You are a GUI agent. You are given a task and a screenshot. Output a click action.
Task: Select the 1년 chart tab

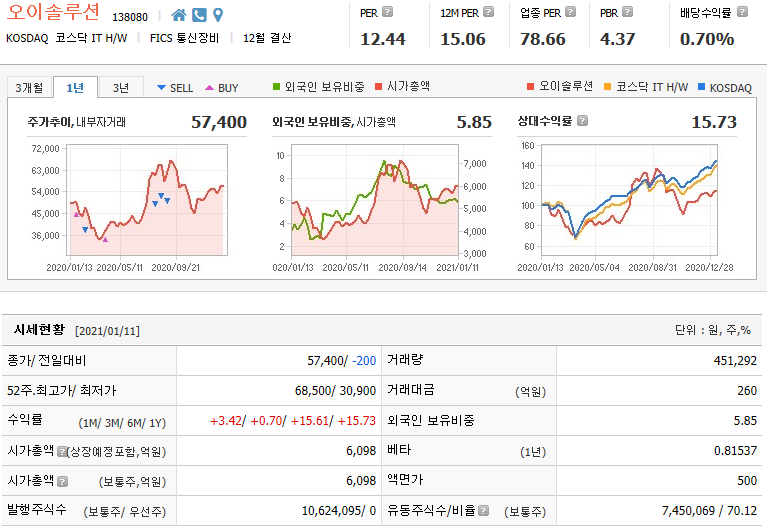click(75, 88)
